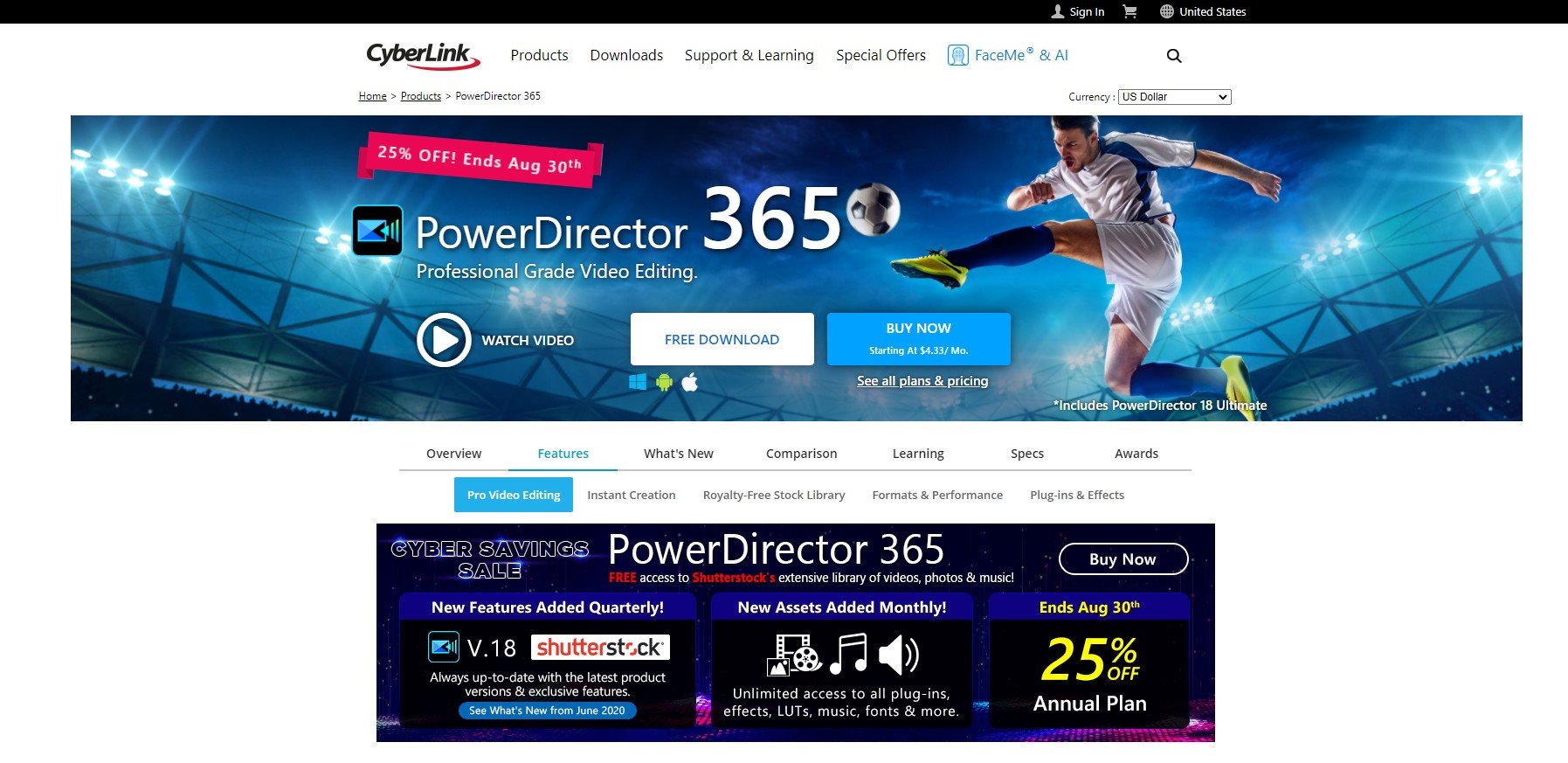
Task: Click the soccer ball image in banner
Action: coord(874,210)
